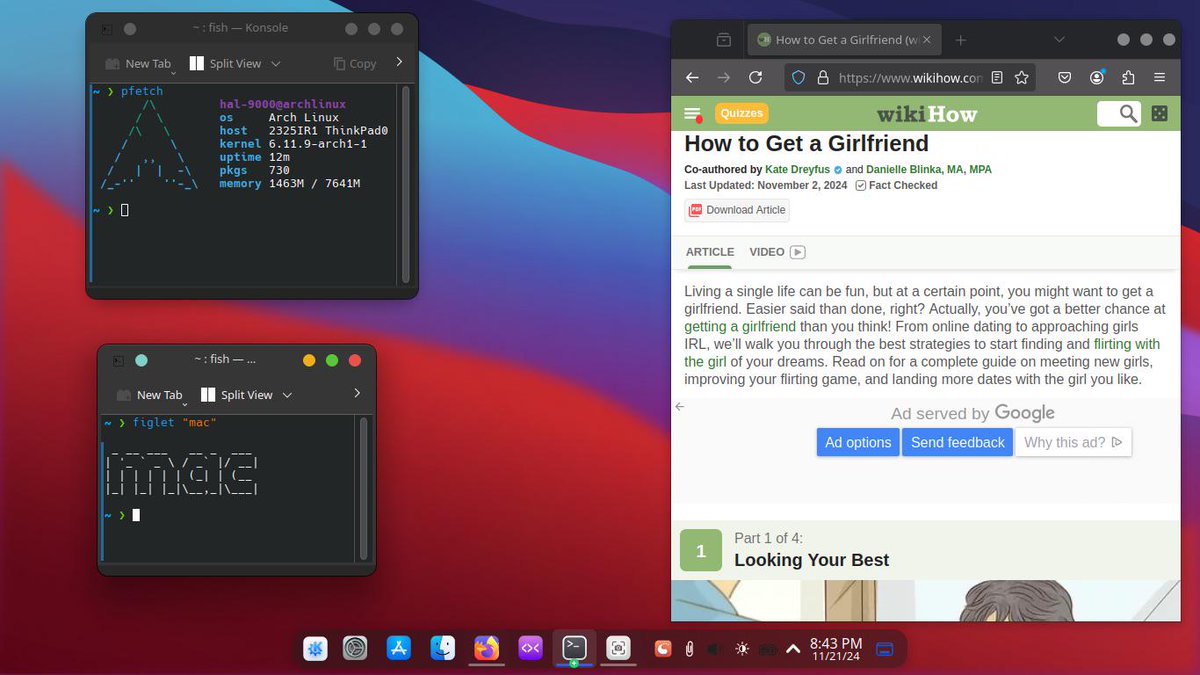1200x675 pixels.
Task: Click the wikiHow search magnifier
Action: (x=1128, y=114)
